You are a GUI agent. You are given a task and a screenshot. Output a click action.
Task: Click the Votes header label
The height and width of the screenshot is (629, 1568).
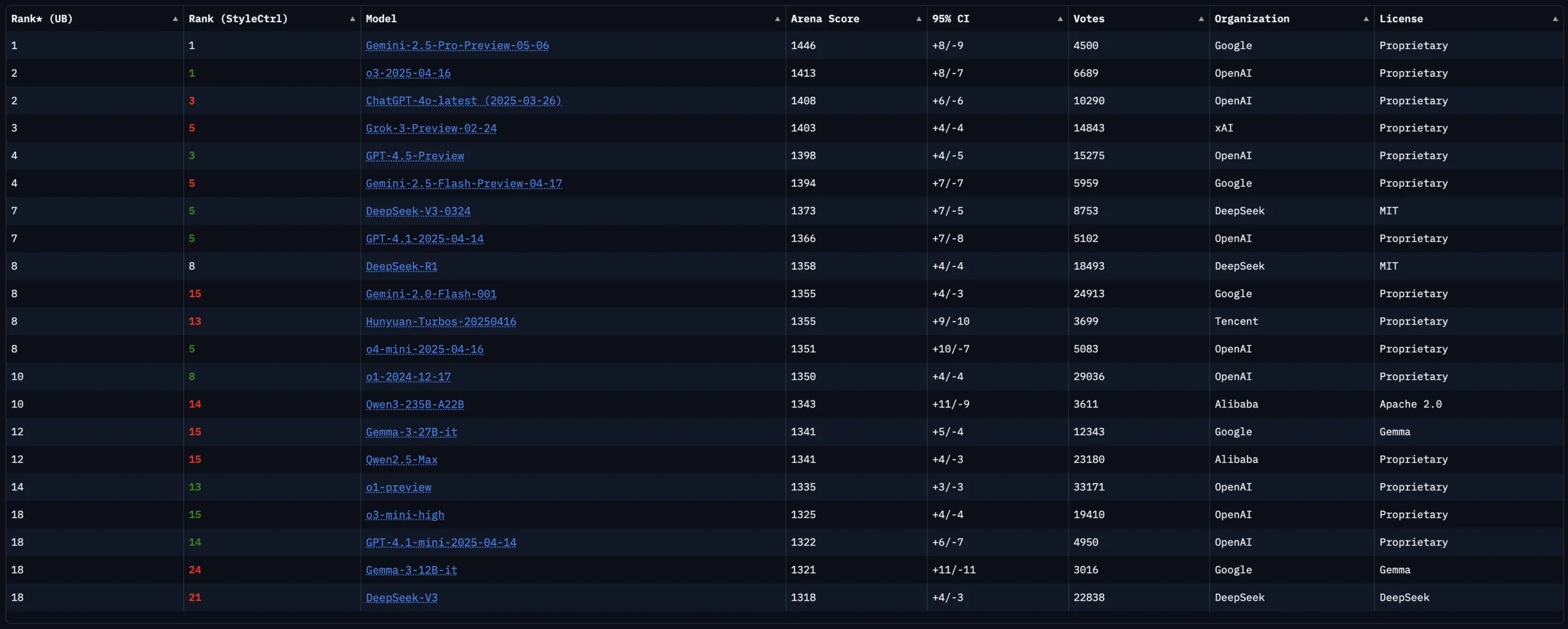(1089, 19)
